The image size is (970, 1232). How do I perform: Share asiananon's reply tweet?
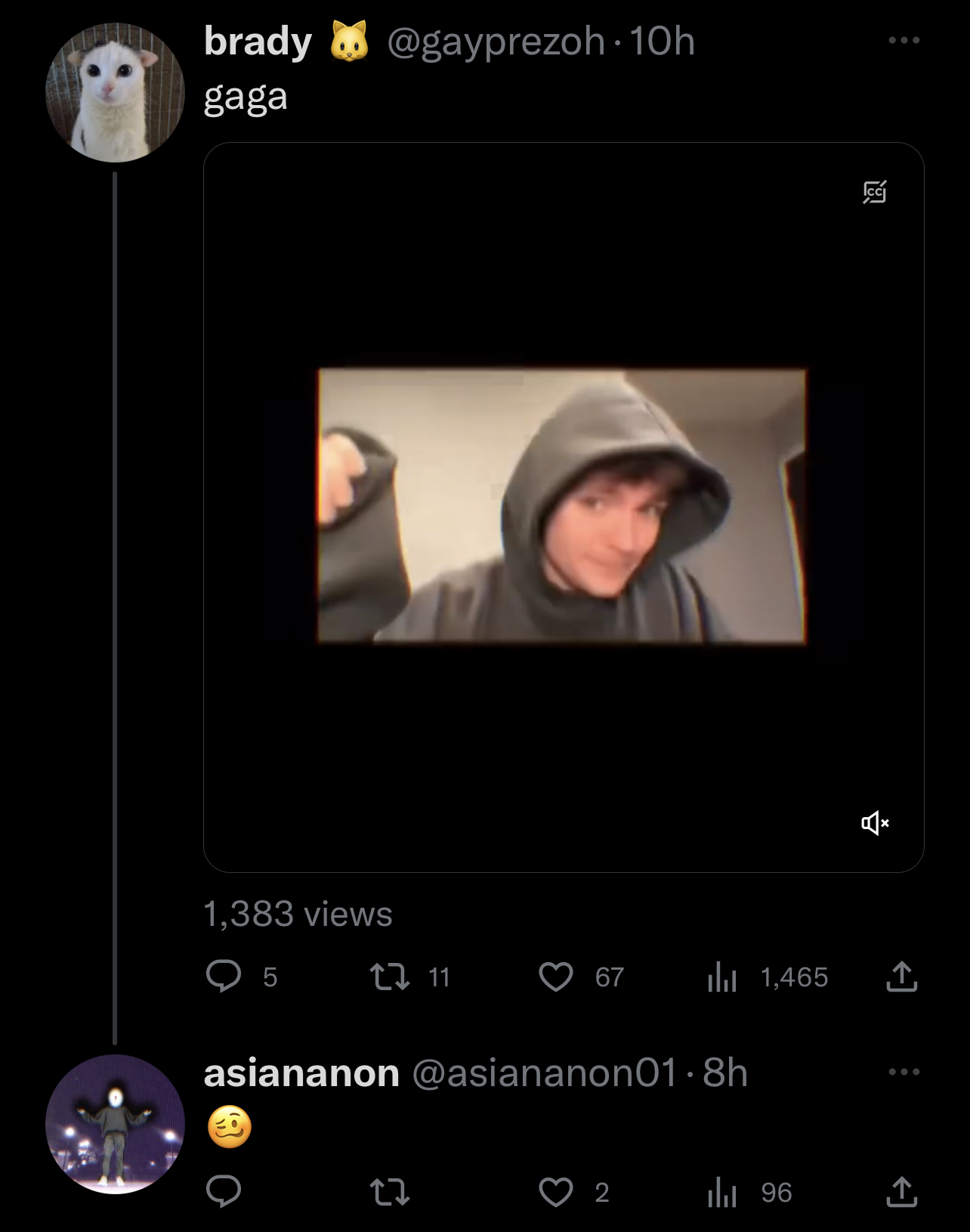click(901, 1192)
